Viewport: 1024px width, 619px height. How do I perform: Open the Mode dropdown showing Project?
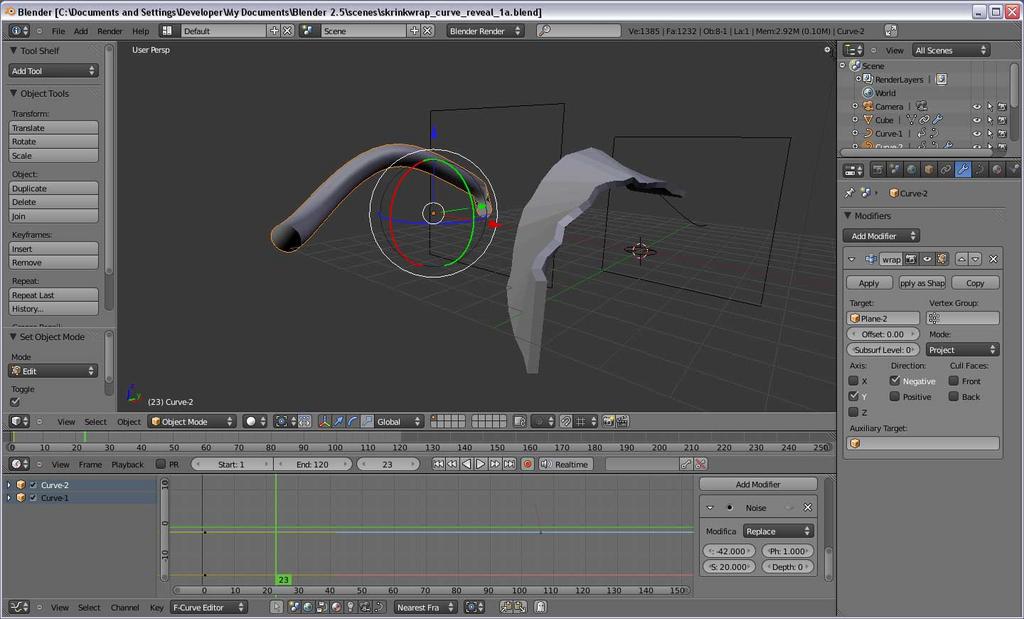963,350
